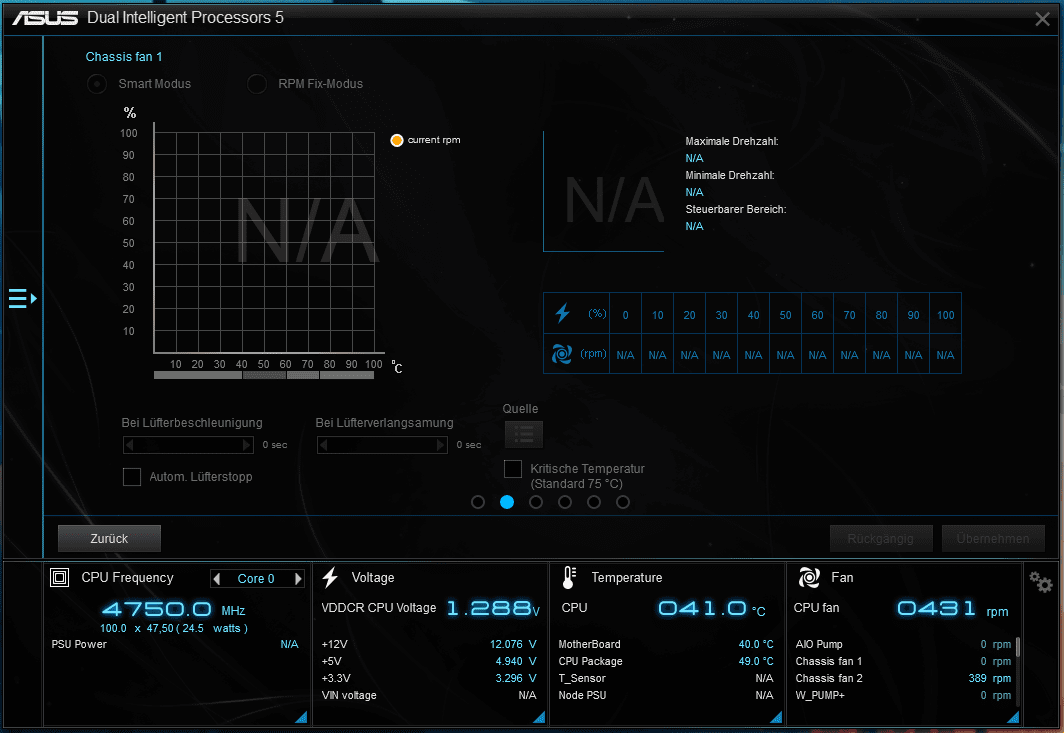Click the Maximale Drehzahl label

tap(732, 141)
